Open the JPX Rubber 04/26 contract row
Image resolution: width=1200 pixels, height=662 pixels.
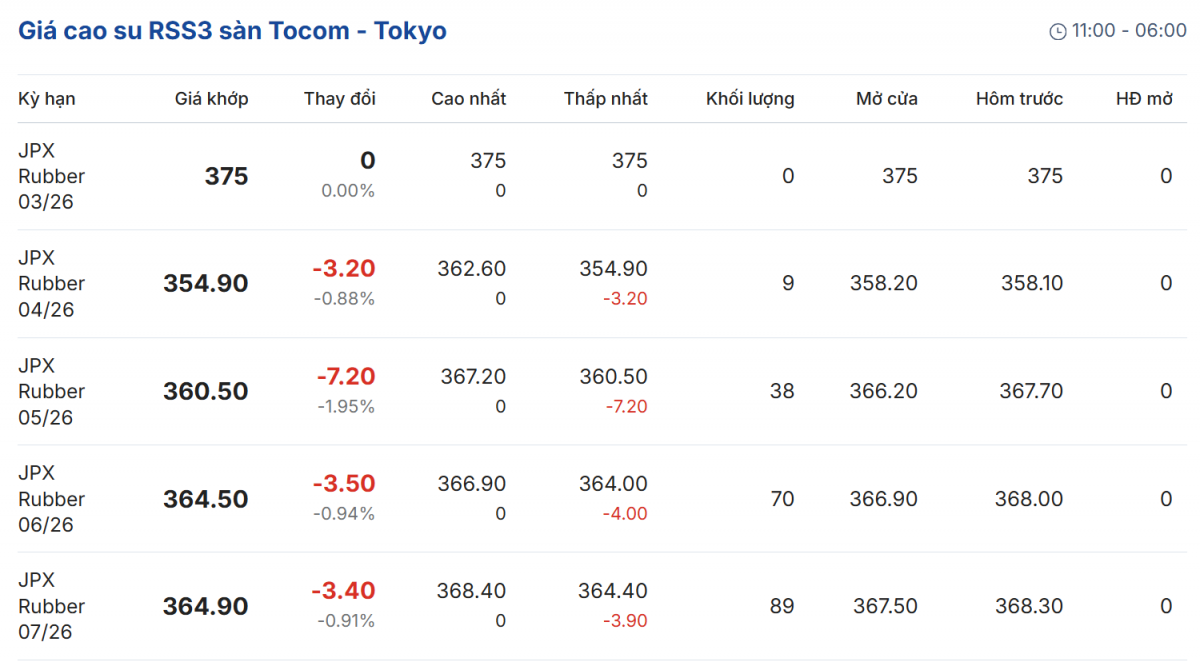tap(52, 284)
